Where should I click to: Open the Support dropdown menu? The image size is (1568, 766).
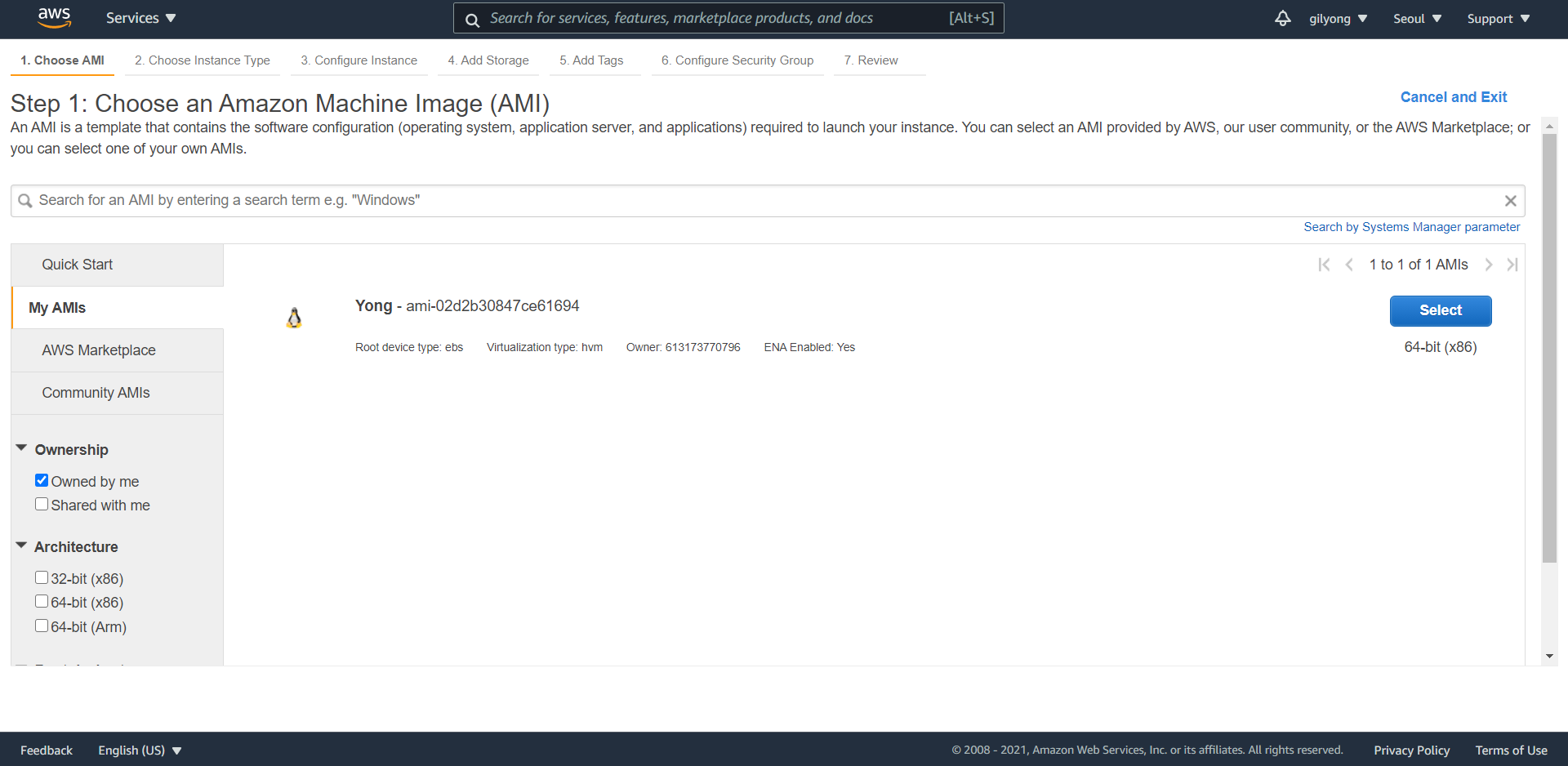point(1498,19)
